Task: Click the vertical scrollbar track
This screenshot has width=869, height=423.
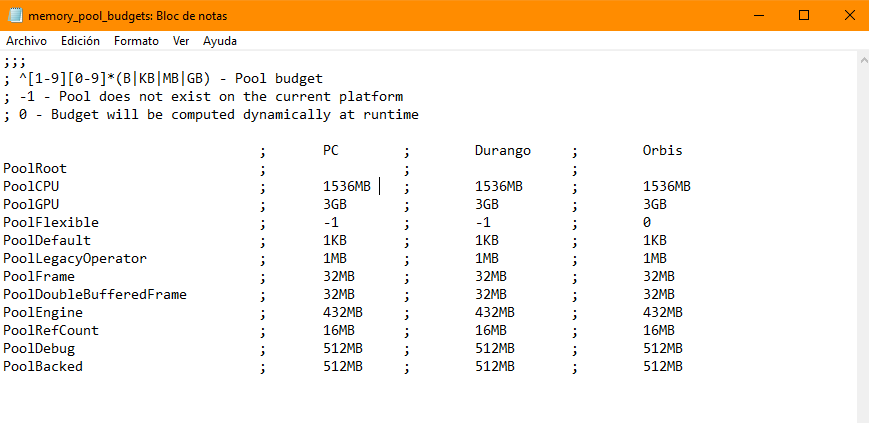Action: (861, 240)
